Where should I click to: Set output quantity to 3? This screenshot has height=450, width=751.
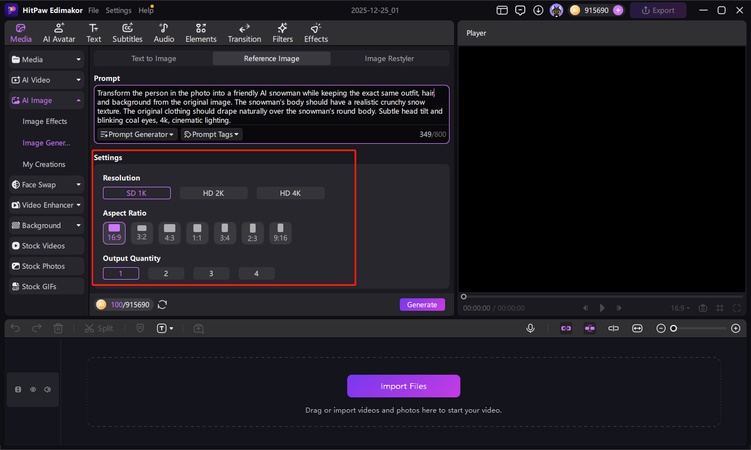coord(211,273)
